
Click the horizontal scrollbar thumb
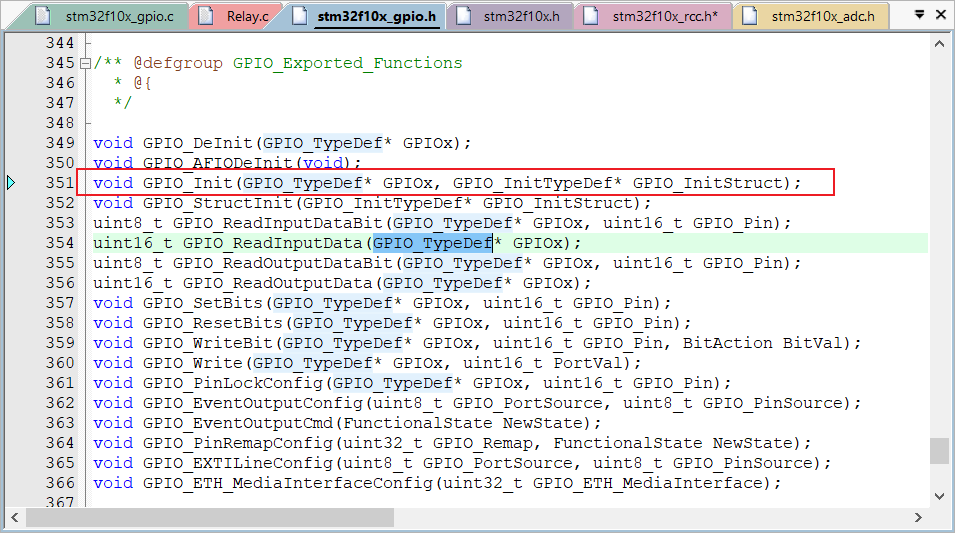[210, 518]
